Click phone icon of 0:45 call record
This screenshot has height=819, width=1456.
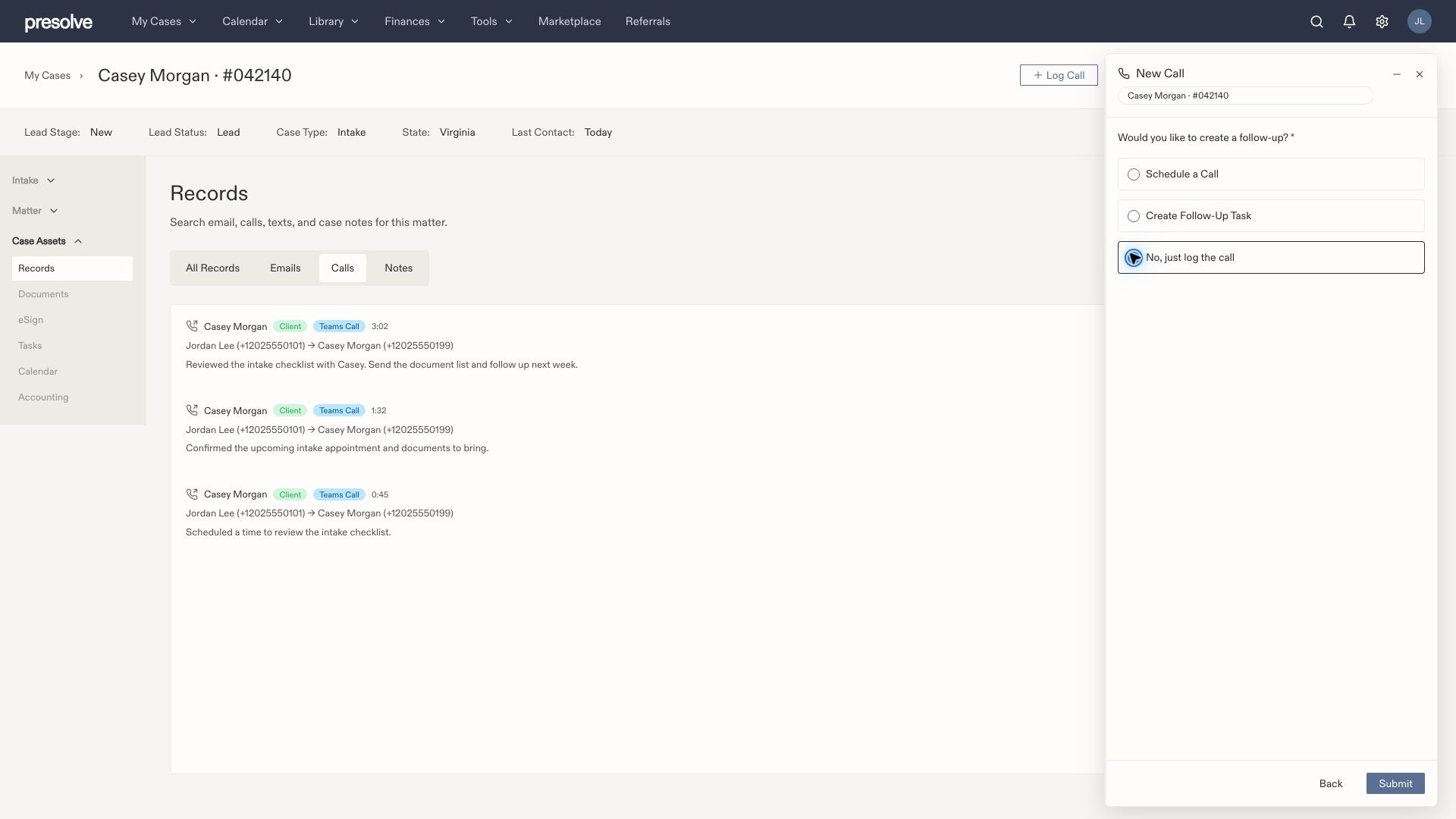[192, 494]
